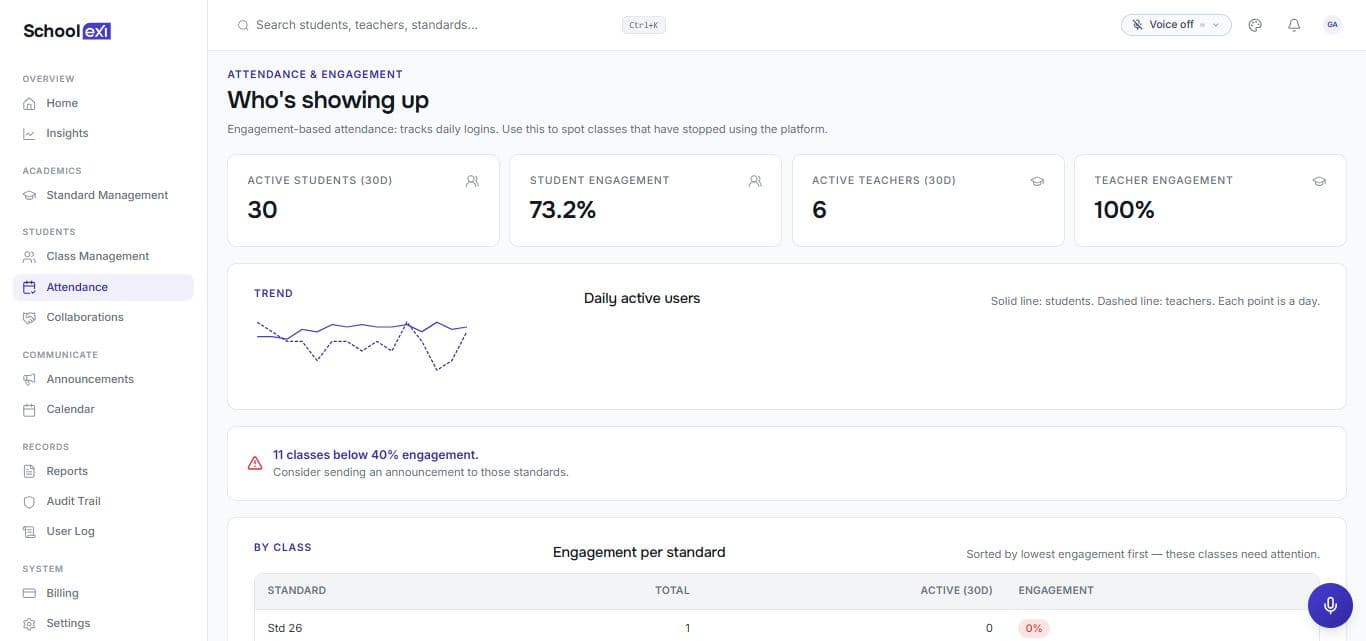Viewport: 1366px width, 641px height.
Task: Click the Active Students card people icon
Action: point(472,181)
